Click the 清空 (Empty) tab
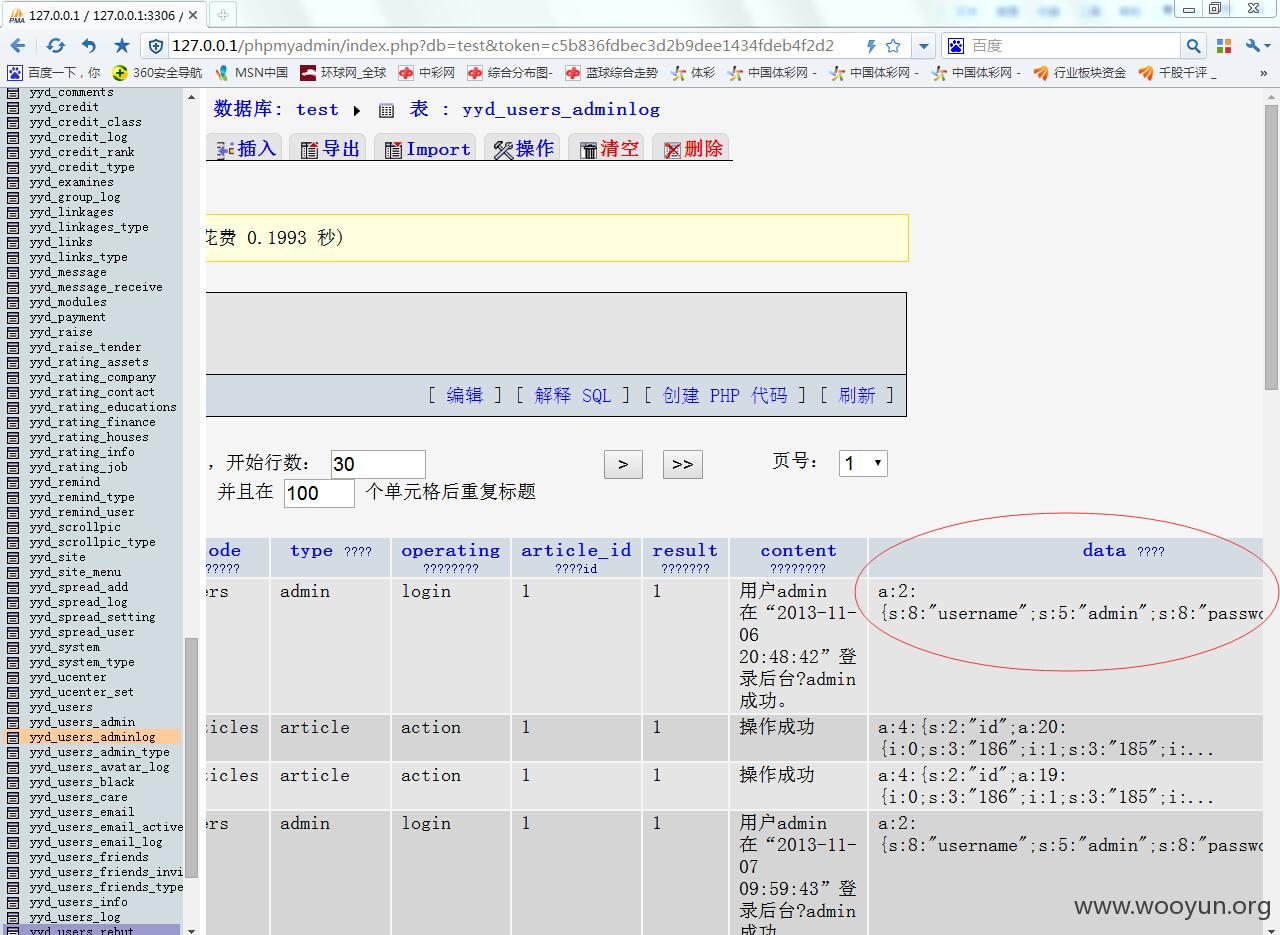Screen dimensions: 1280x935 (608, 148)
